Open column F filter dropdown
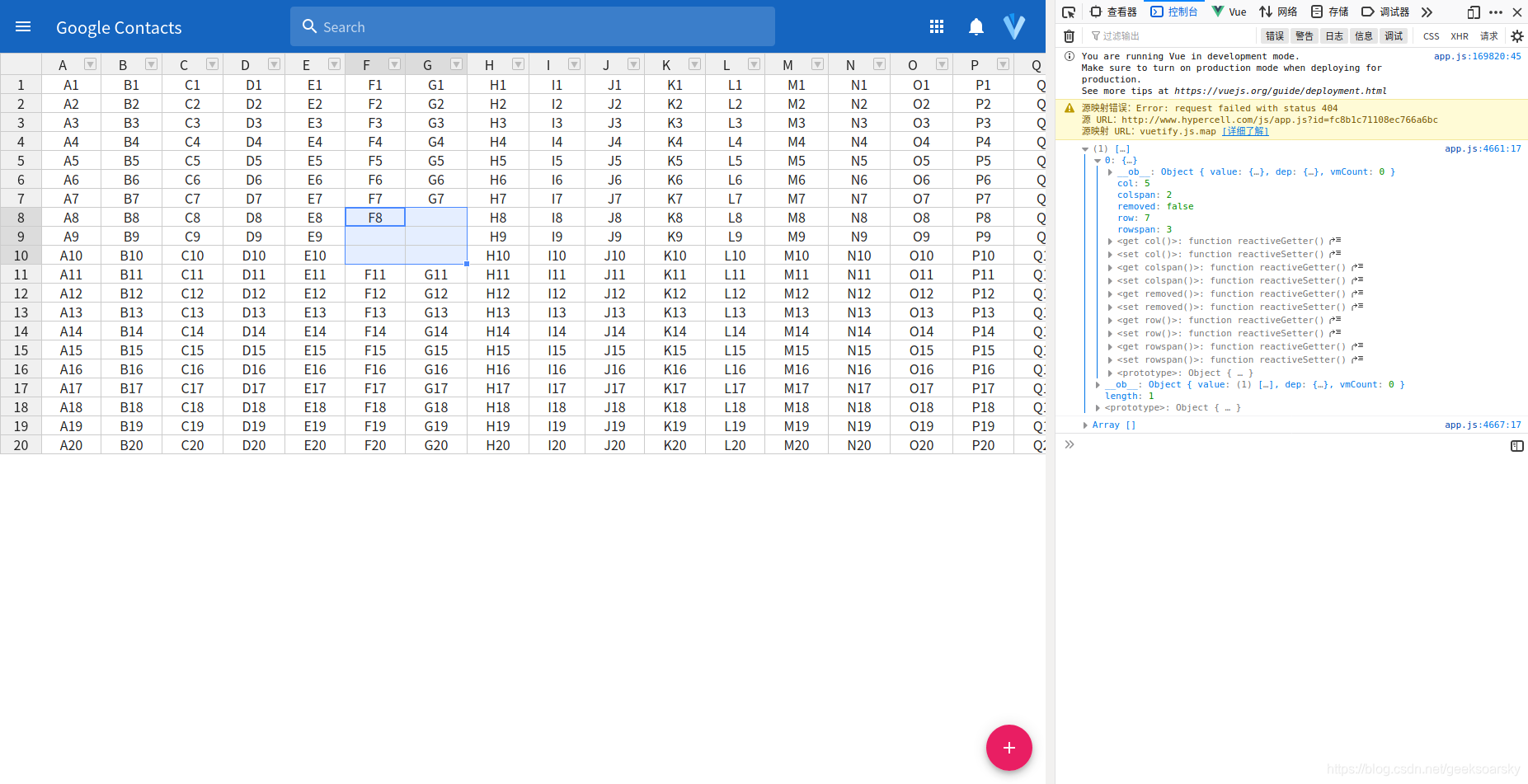 pos(394,64)
